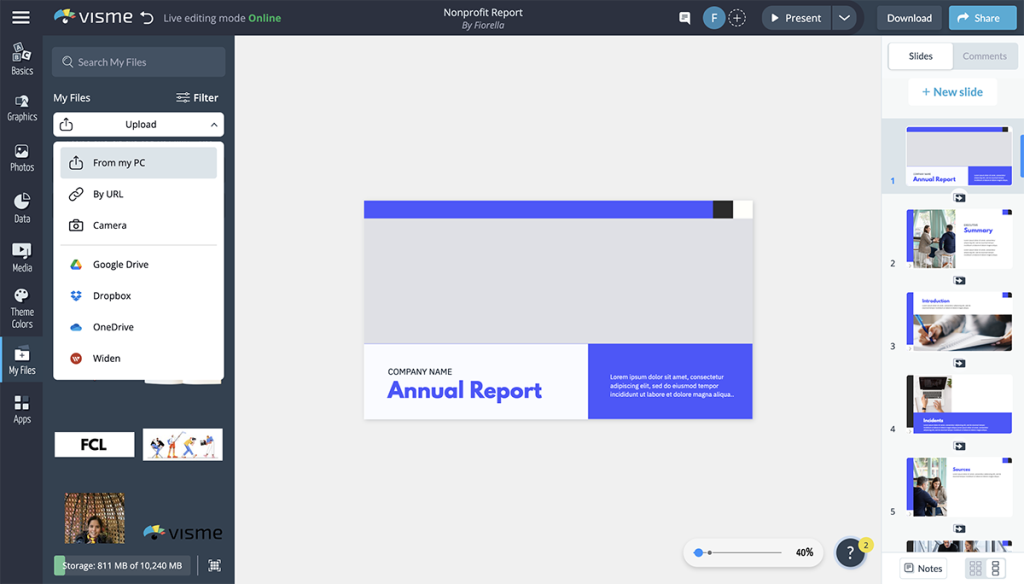Viewport: 1024px width, 584px height.
Task: Open the Data panel
Action: point(21,207)
